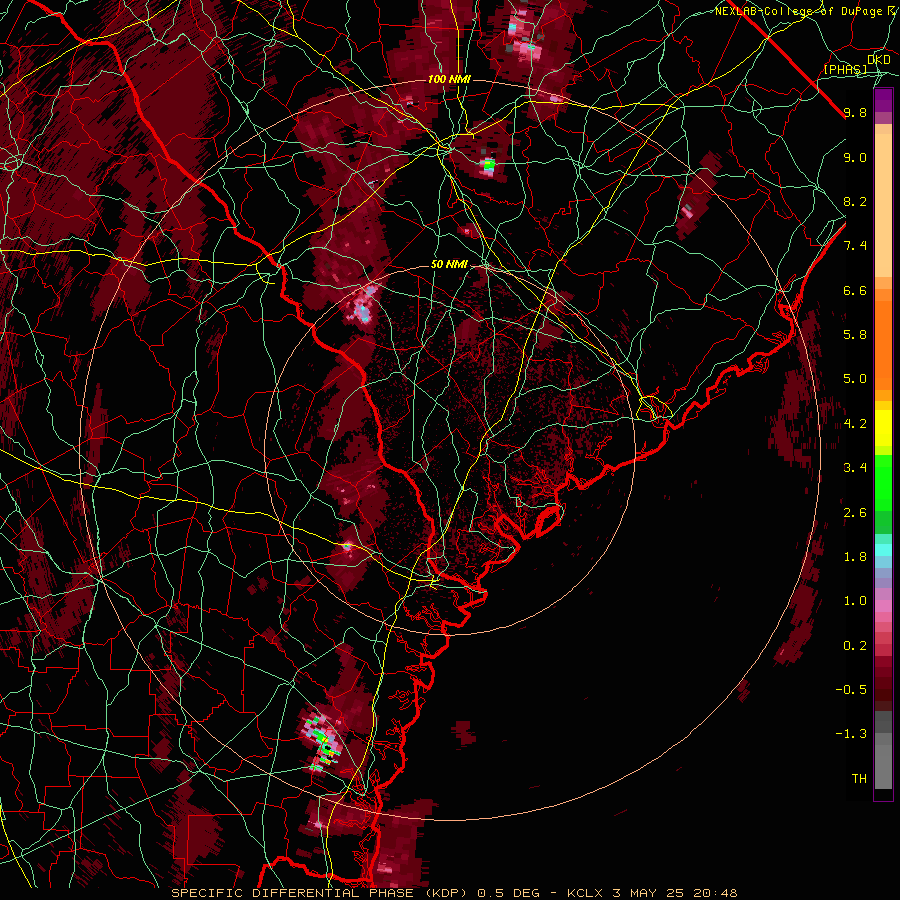Select the 4.2 value on the color scale
The width and height of the screenshot is (900, 900).
[x=855, y=424]
